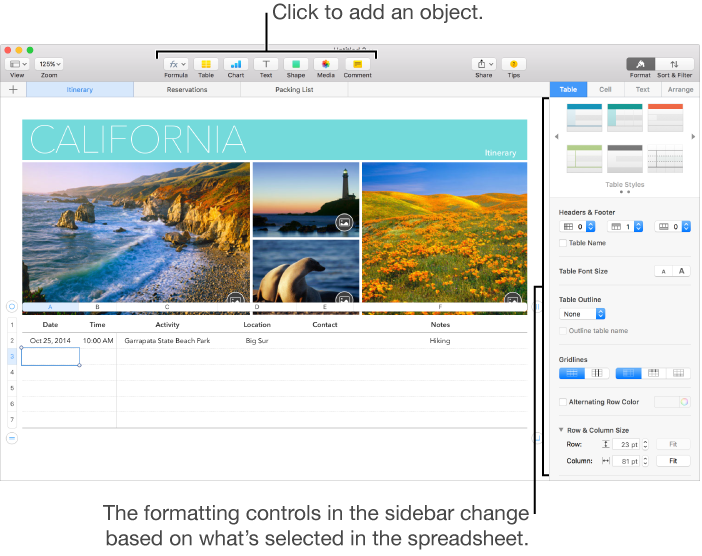702x556 pixels.
Task: Select the Text tab in sidebar
Action: click(642, 90)
